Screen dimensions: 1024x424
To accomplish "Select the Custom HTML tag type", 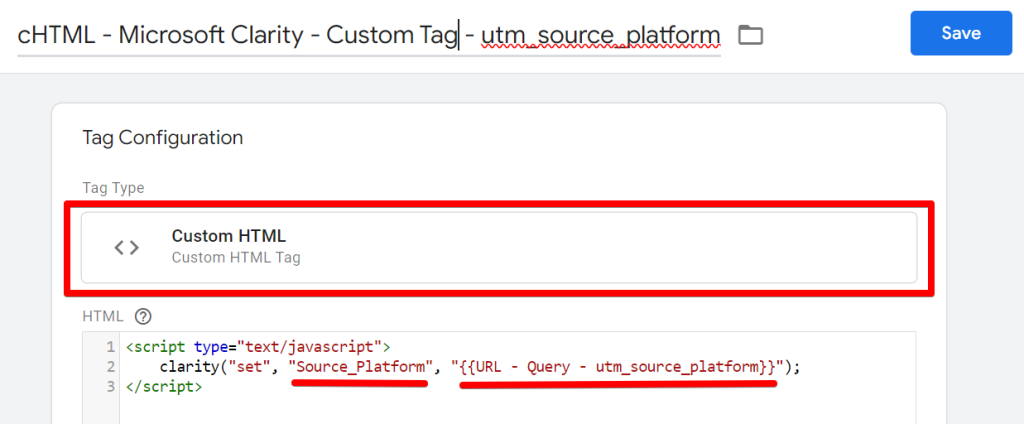I will (x=499, y=247).
